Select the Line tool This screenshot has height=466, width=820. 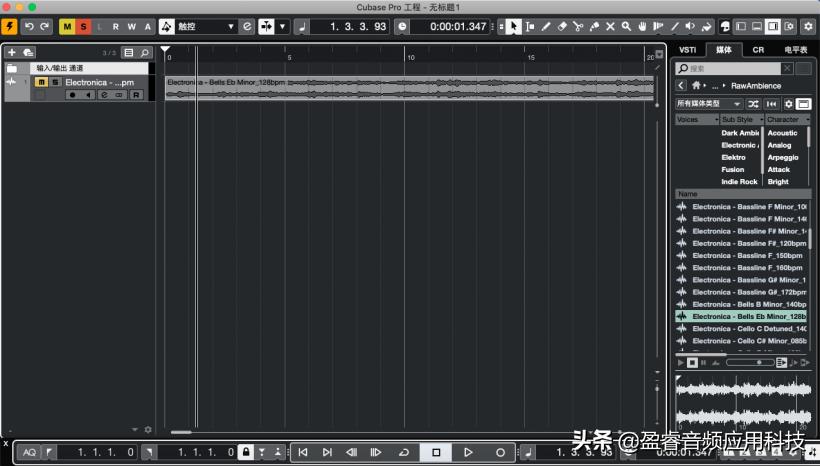(675, 27)
